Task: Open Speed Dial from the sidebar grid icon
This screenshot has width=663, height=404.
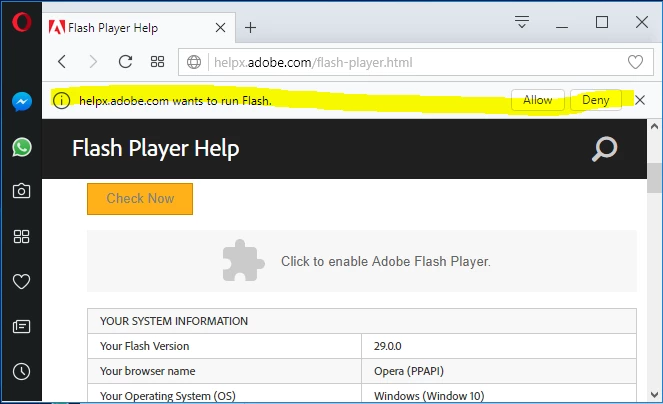Action: point(21,236)
